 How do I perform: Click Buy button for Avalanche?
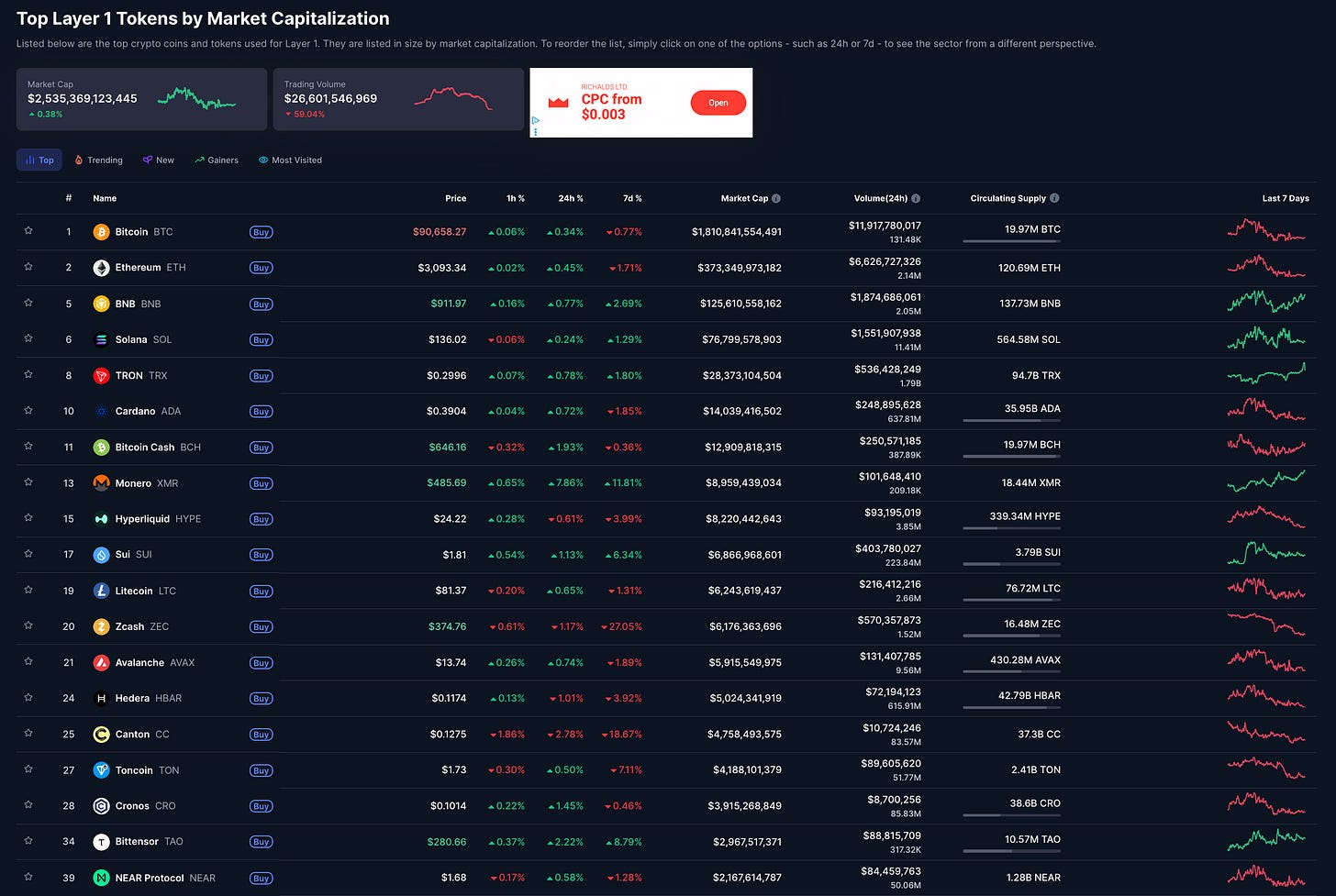click(261, 662)
